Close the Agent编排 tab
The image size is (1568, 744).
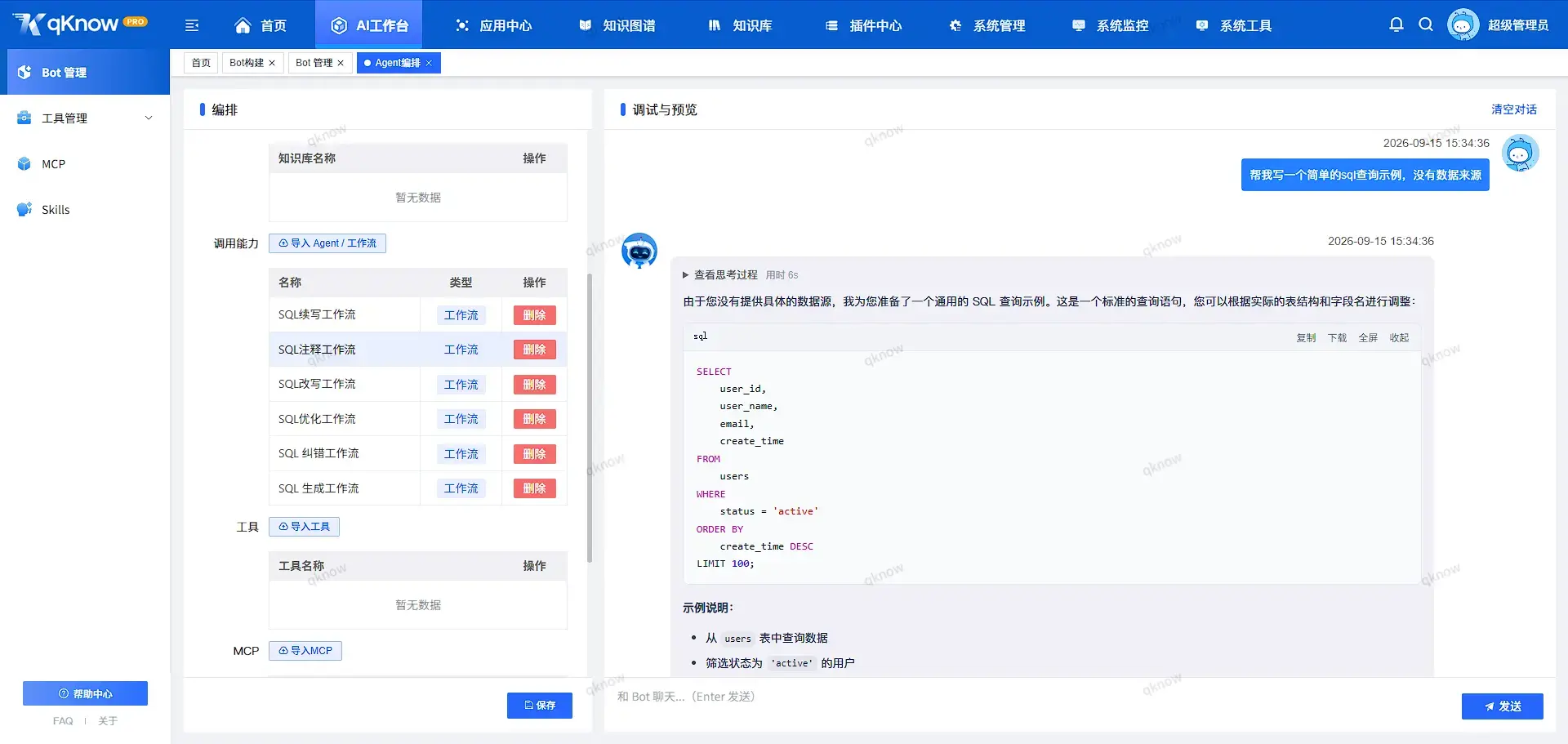(x=429, y=63)
